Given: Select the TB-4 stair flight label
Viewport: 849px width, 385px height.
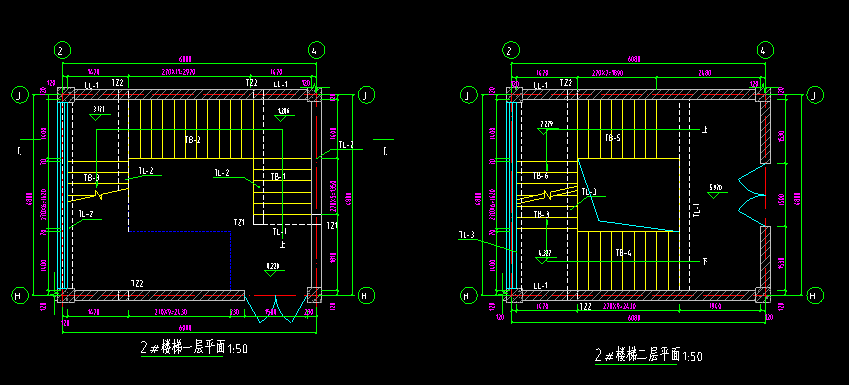Looking at the screenshot, I should (x=624, y=253).
